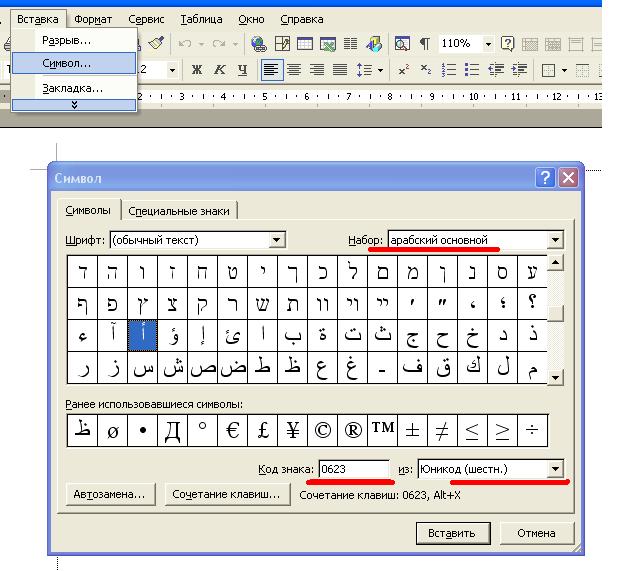Click decrease indent icon
This screenshot has height=571, width=628.
tap(496, 70)
